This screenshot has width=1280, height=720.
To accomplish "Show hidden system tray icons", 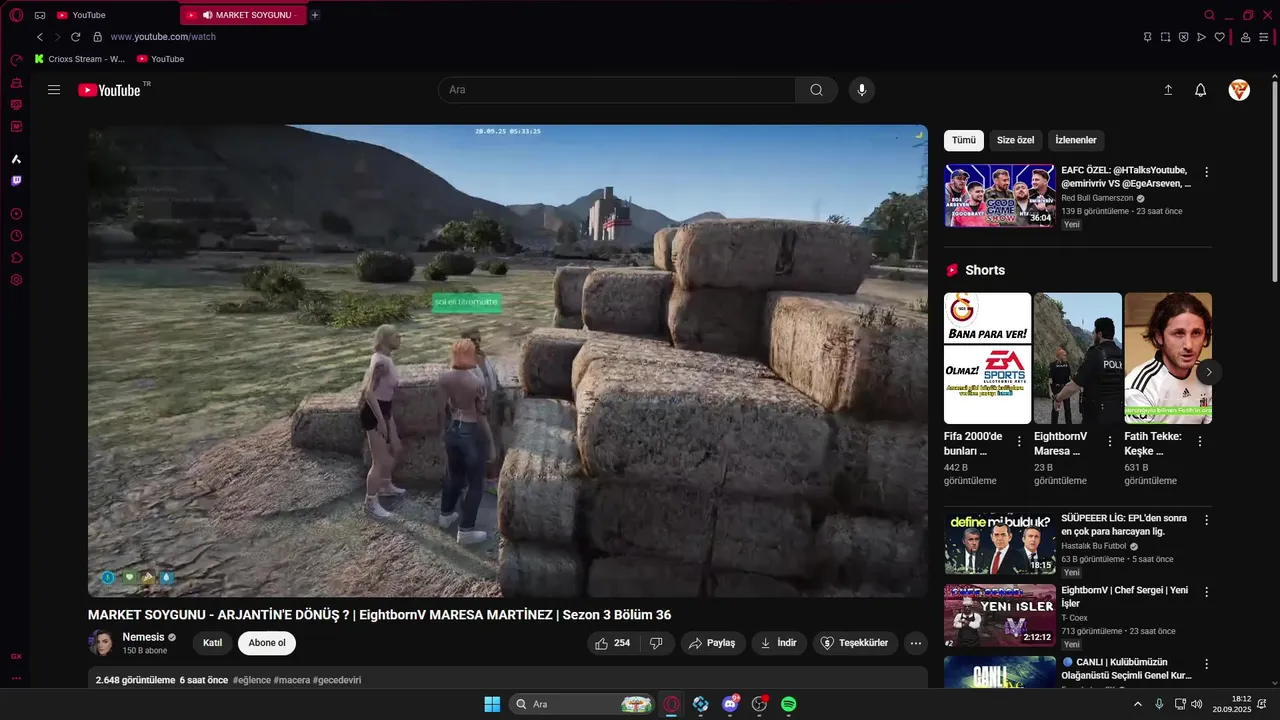I will pyautogui.click(x=1138, y=704).
